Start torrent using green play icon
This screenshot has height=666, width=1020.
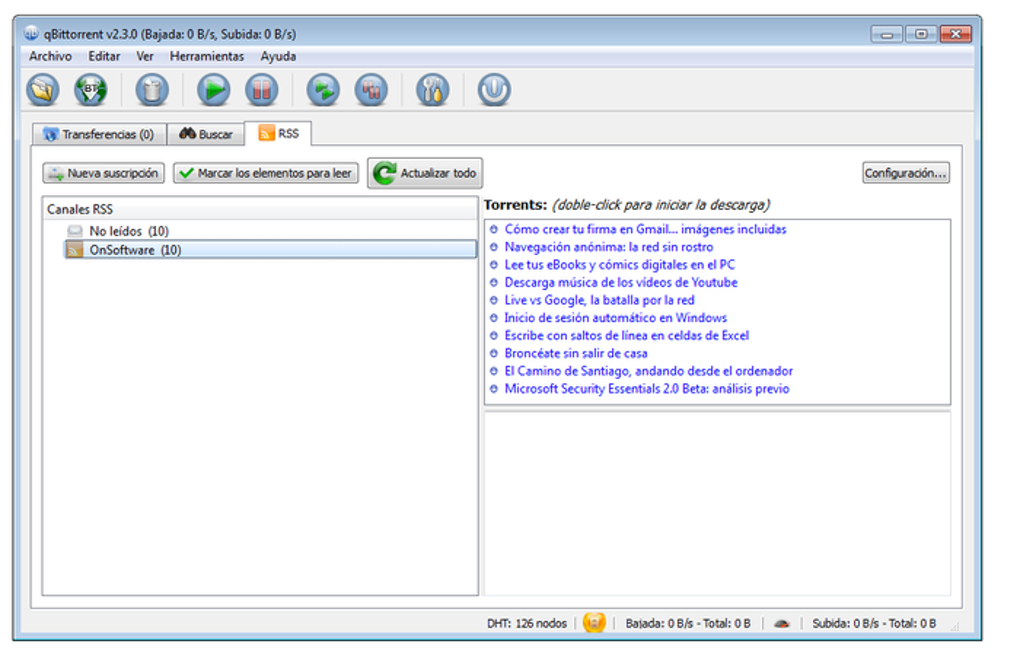coord(213,90)
